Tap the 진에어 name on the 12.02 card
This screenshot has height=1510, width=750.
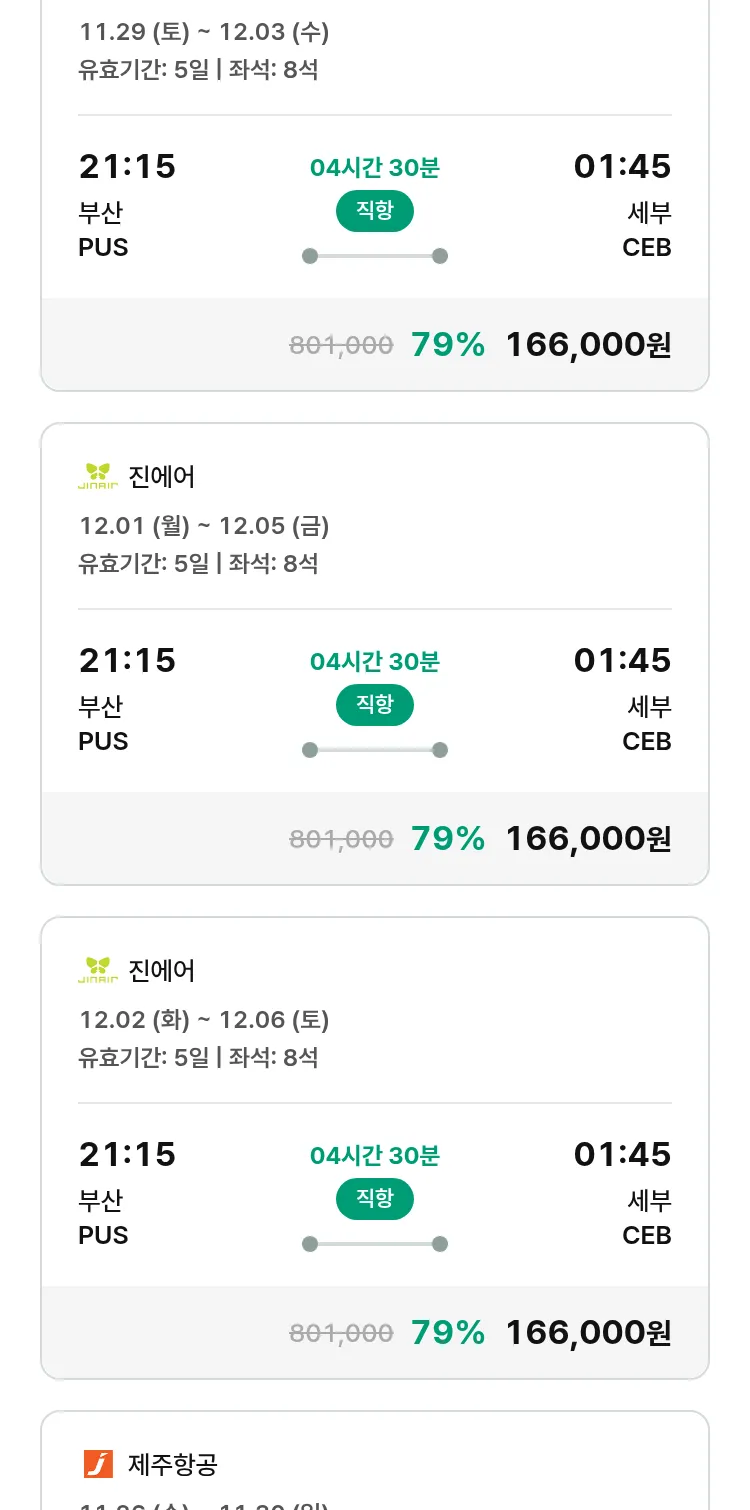162,971
